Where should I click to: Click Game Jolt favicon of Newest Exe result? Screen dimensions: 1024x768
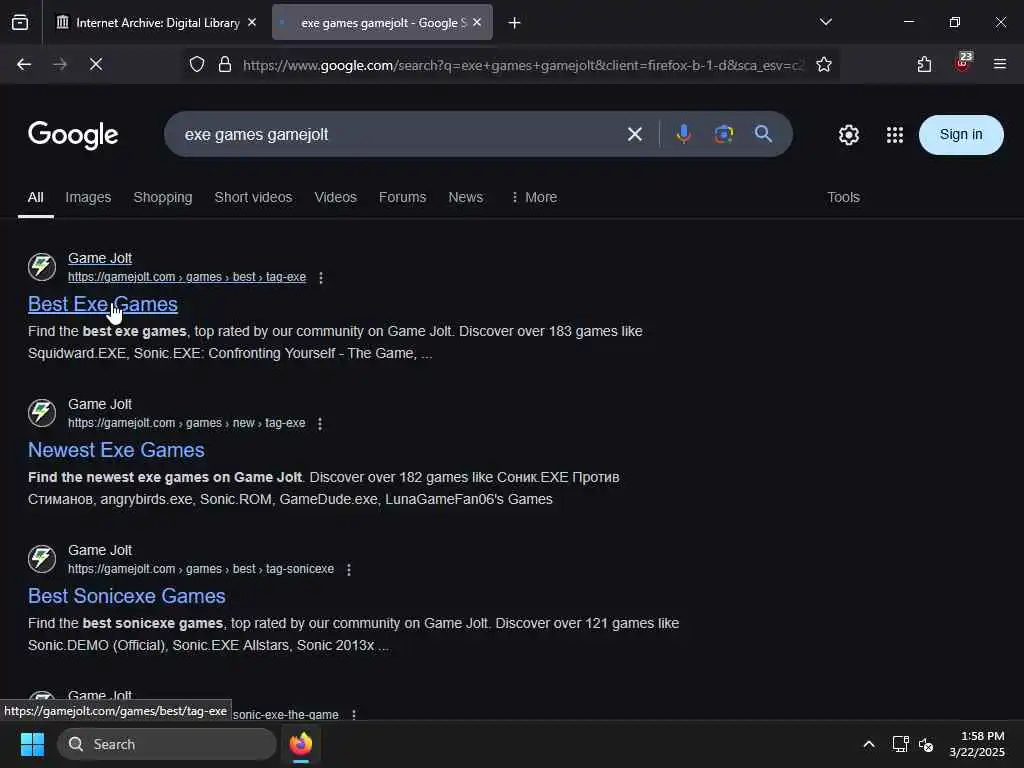(x=42, y=413)
